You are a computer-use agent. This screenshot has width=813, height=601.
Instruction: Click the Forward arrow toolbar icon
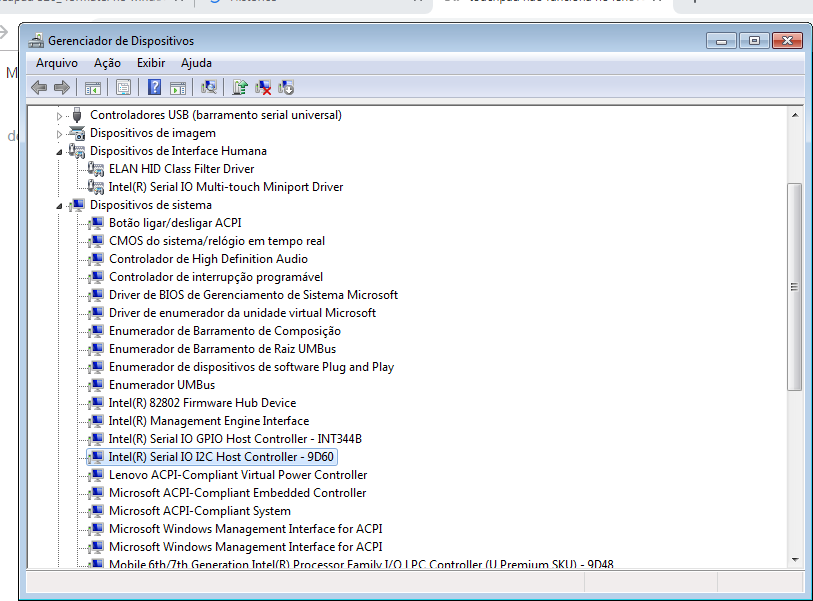pos(62,87)
